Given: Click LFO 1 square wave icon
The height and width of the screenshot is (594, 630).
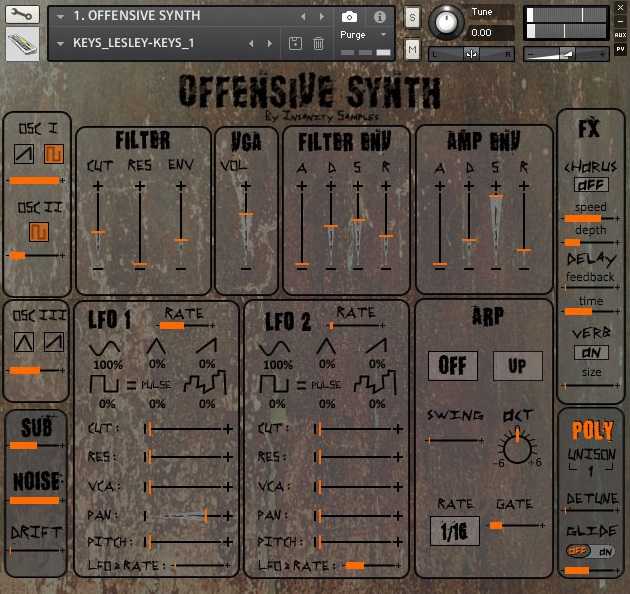Looking at the screenshot, I should pyautogui.click(x=104, y=383).
